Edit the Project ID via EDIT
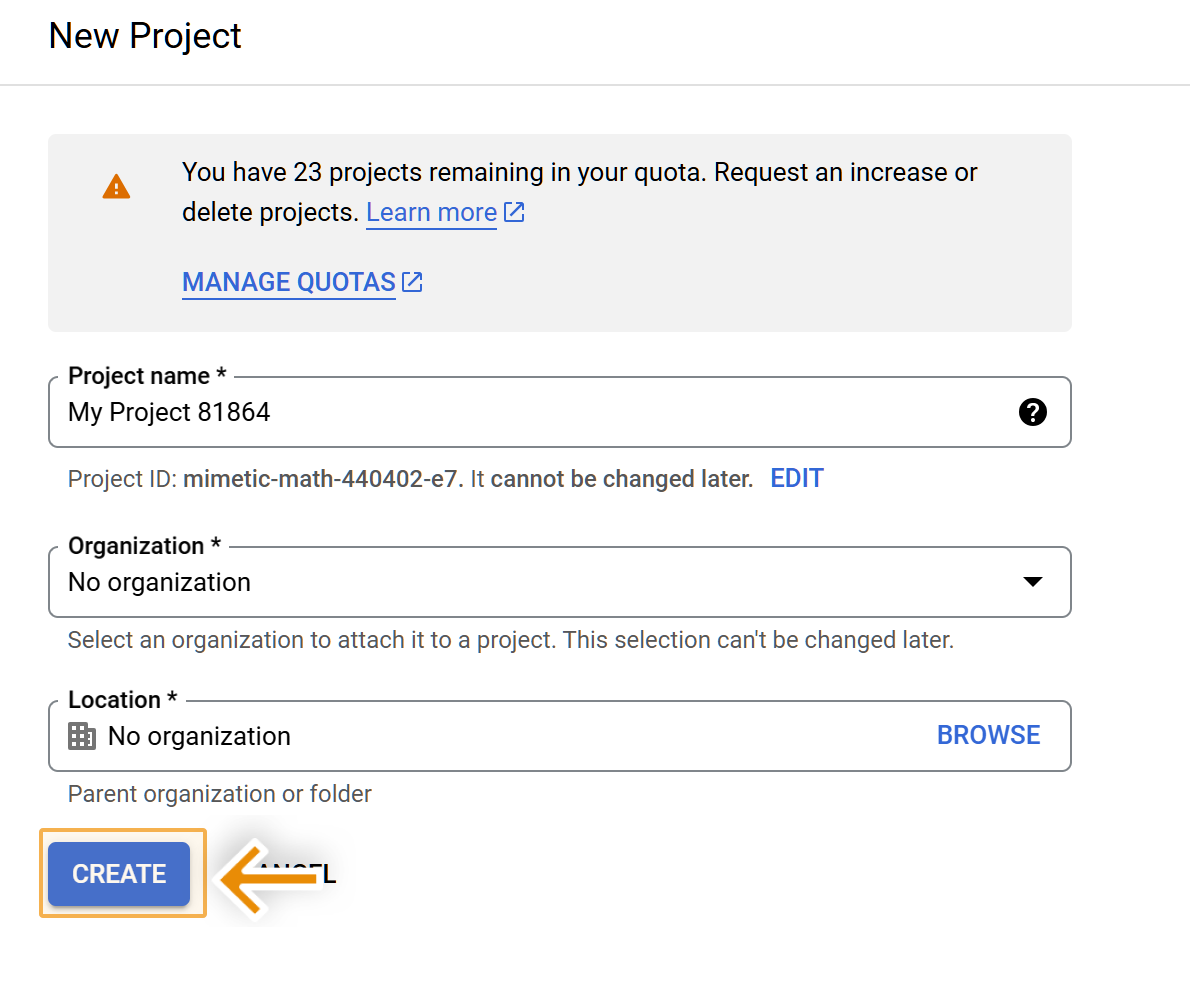This screenshot has height=998, width=1190. pos(796,479)
